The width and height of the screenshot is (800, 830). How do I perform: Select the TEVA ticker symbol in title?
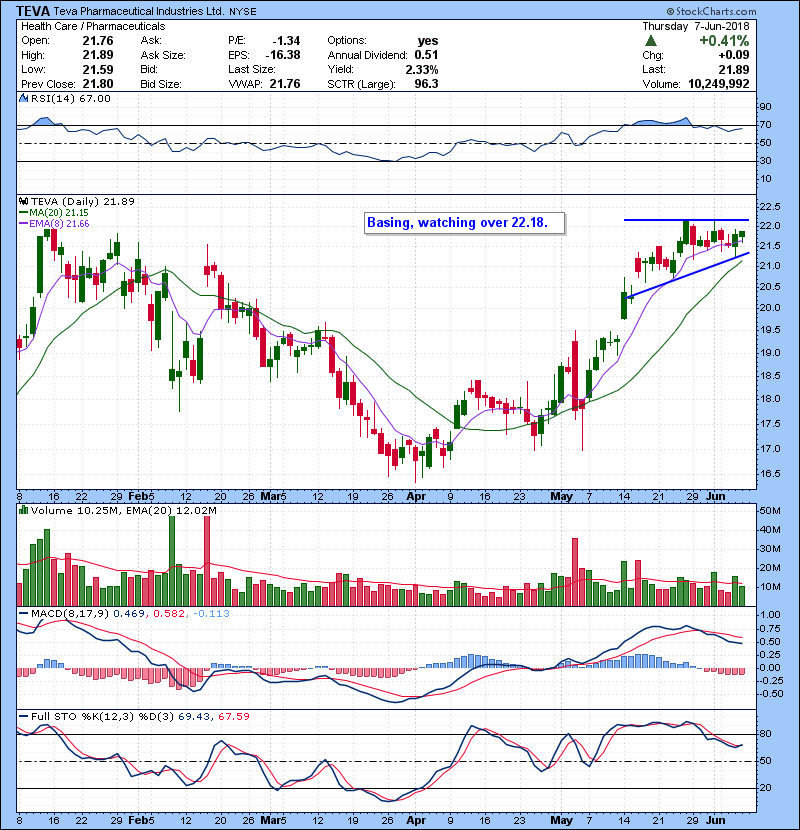(33, 11)
